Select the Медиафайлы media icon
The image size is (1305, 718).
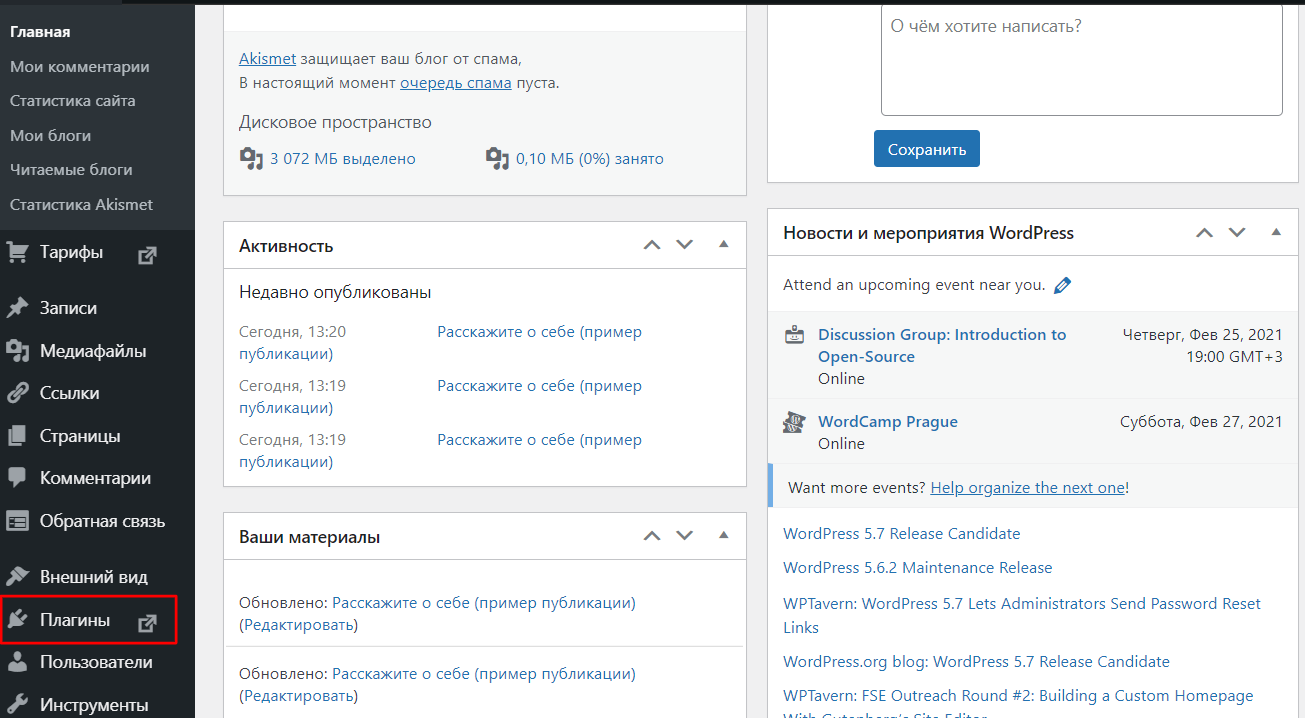[x=17, y=351]
